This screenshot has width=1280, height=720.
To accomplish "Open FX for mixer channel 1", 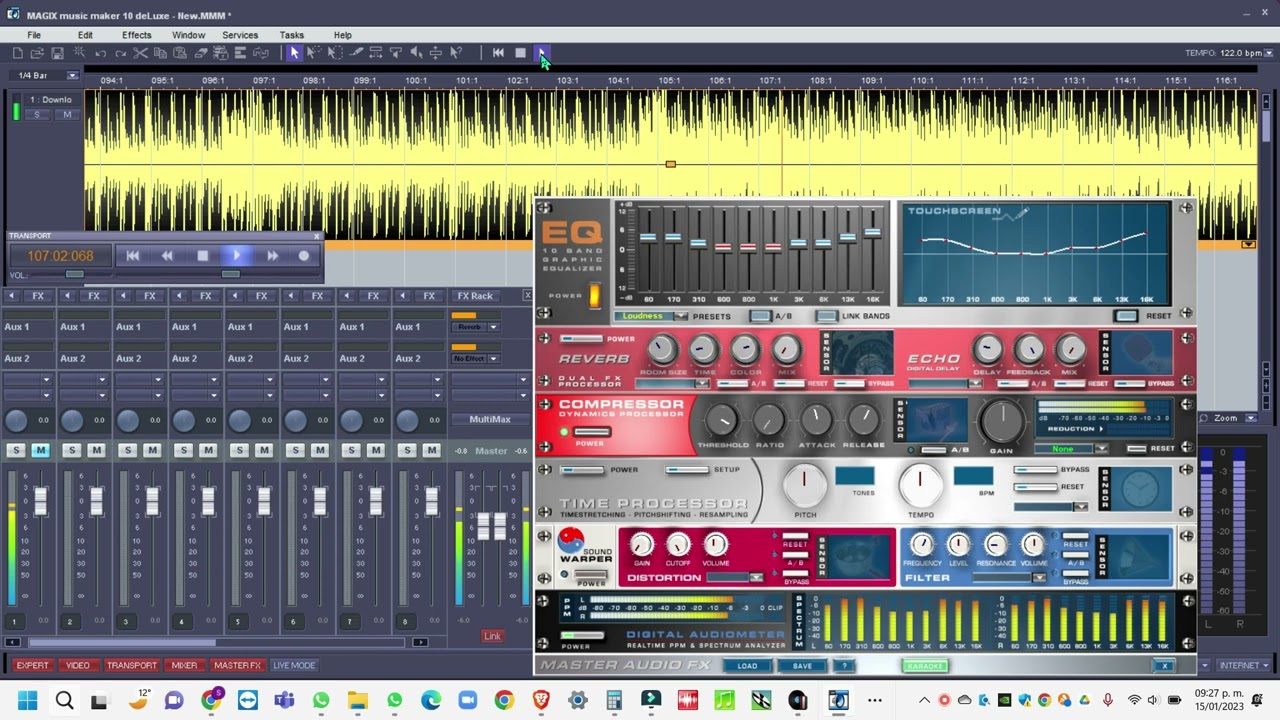I will tap(38, 296).
